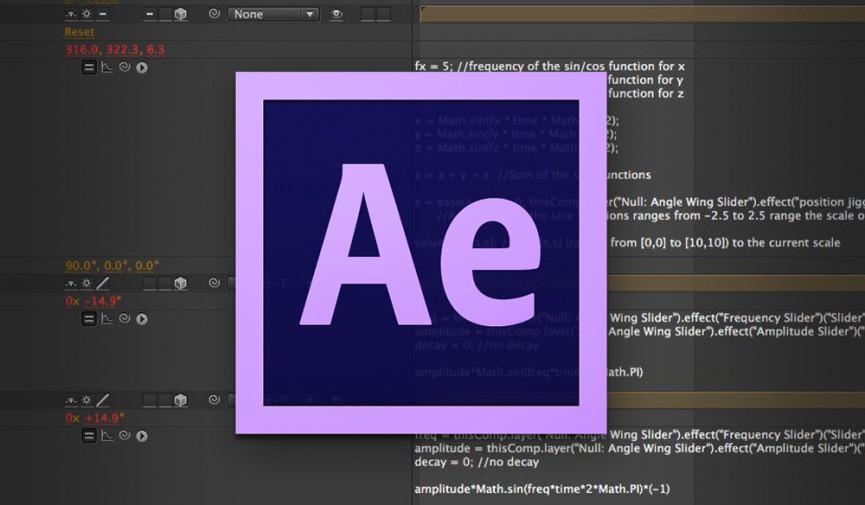Toggle first empty switch box above 0x -14.9°

click(149, 284)
